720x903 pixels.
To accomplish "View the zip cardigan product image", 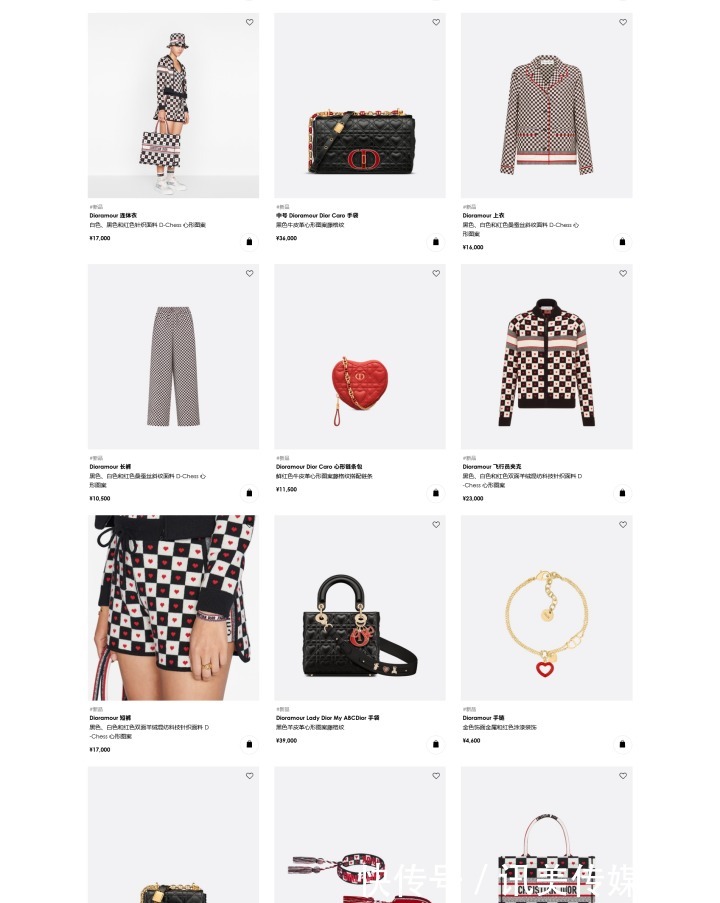I will [x=547, y=356].
